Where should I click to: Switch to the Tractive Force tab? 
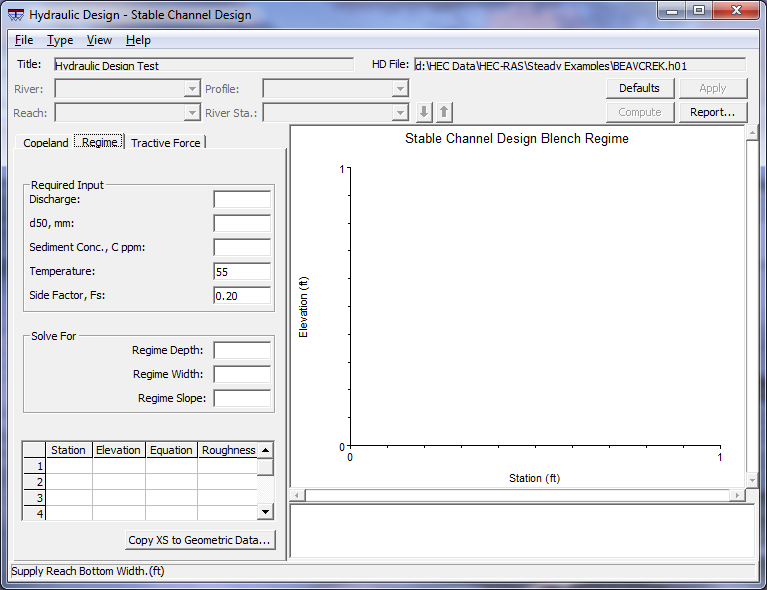click(166, 143)
